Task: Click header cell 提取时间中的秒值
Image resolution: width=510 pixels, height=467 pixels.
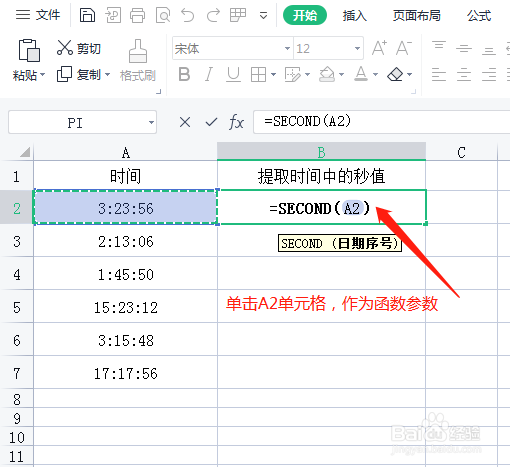Action: [322, 176]
